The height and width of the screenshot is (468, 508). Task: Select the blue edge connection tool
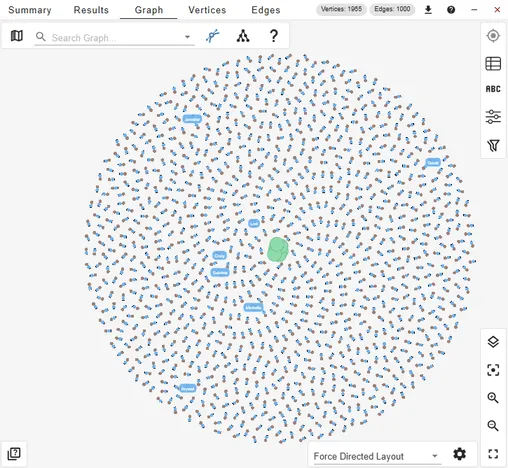pos(213,36)
